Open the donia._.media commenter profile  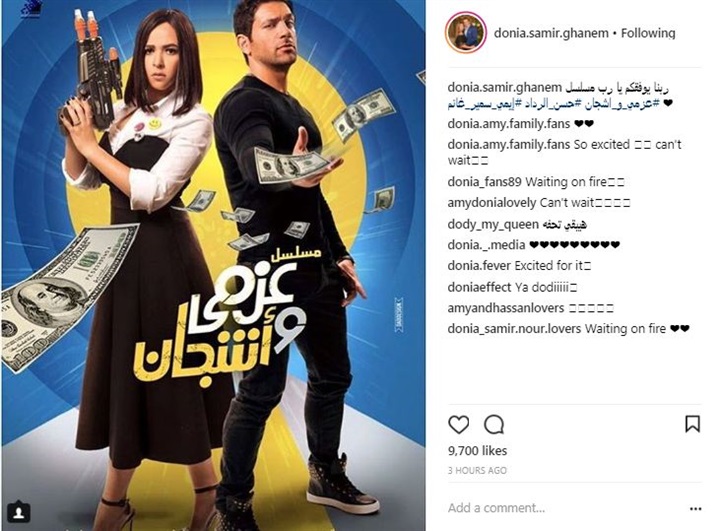[x=486, y=245]
